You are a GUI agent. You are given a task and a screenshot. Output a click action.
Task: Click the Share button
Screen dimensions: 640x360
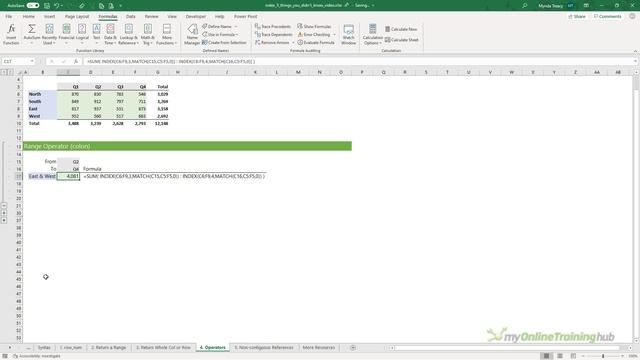point(577,16)
